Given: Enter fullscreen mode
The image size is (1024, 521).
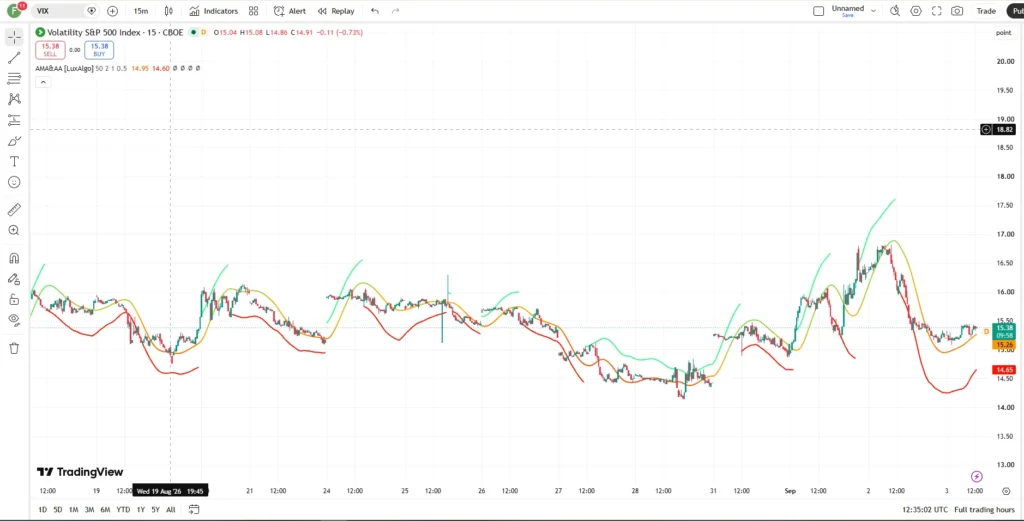Looking at the screenshot, I should click(x=936, y=11).
